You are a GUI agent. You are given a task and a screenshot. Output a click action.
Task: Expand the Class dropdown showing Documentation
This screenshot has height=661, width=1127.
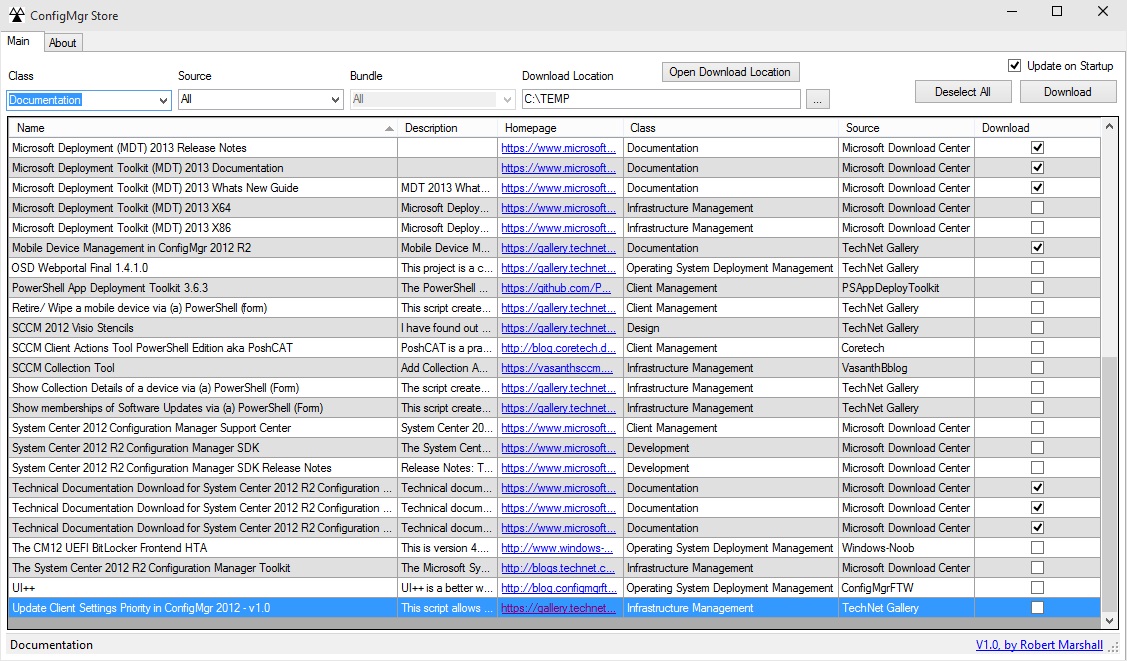click(164, 100)
